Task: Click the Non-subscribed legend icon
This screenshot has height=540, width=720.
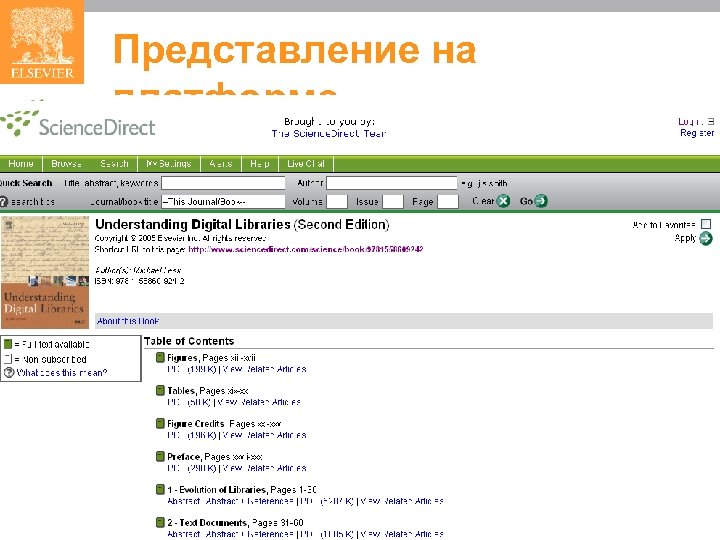Action: pos(8,359)
